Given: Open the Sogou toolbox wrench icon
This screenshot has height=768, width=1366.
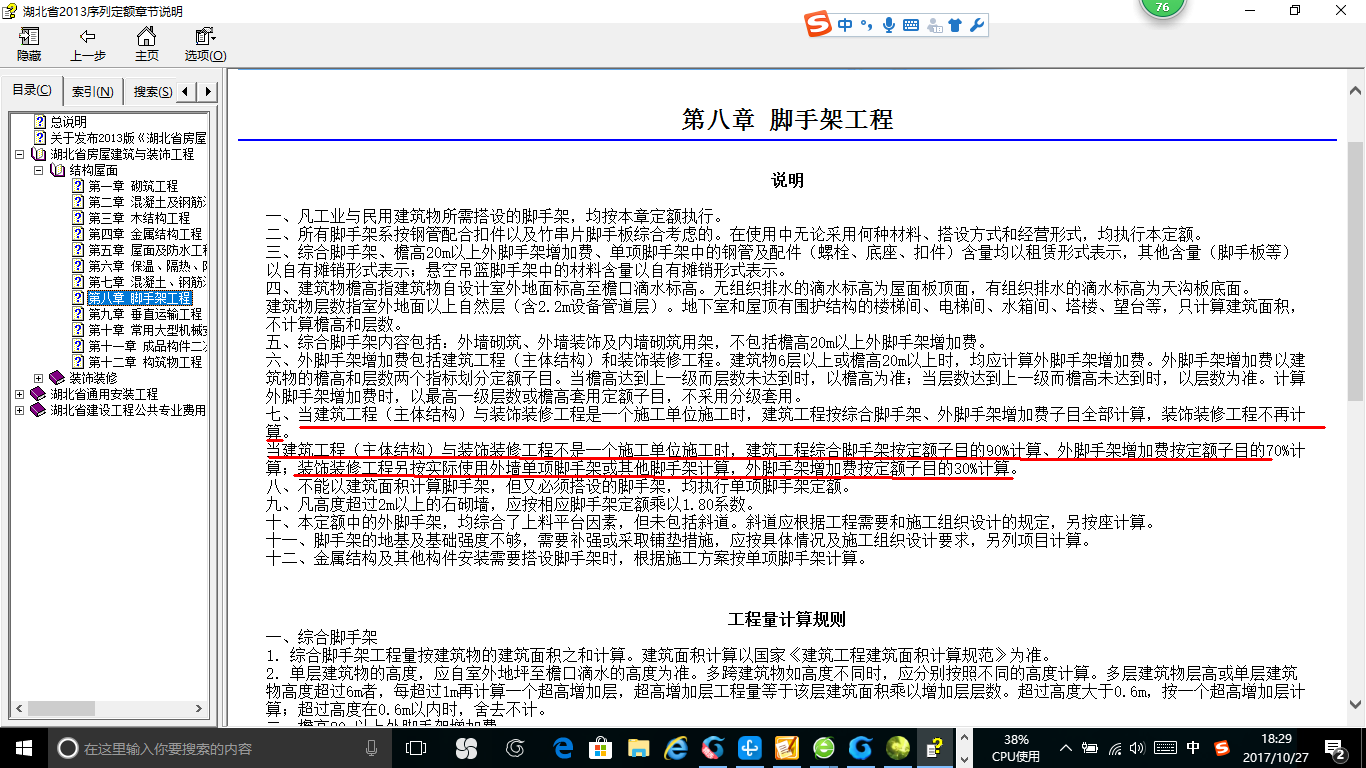Looking at the screenshot, I should click(x=977, y=25).
